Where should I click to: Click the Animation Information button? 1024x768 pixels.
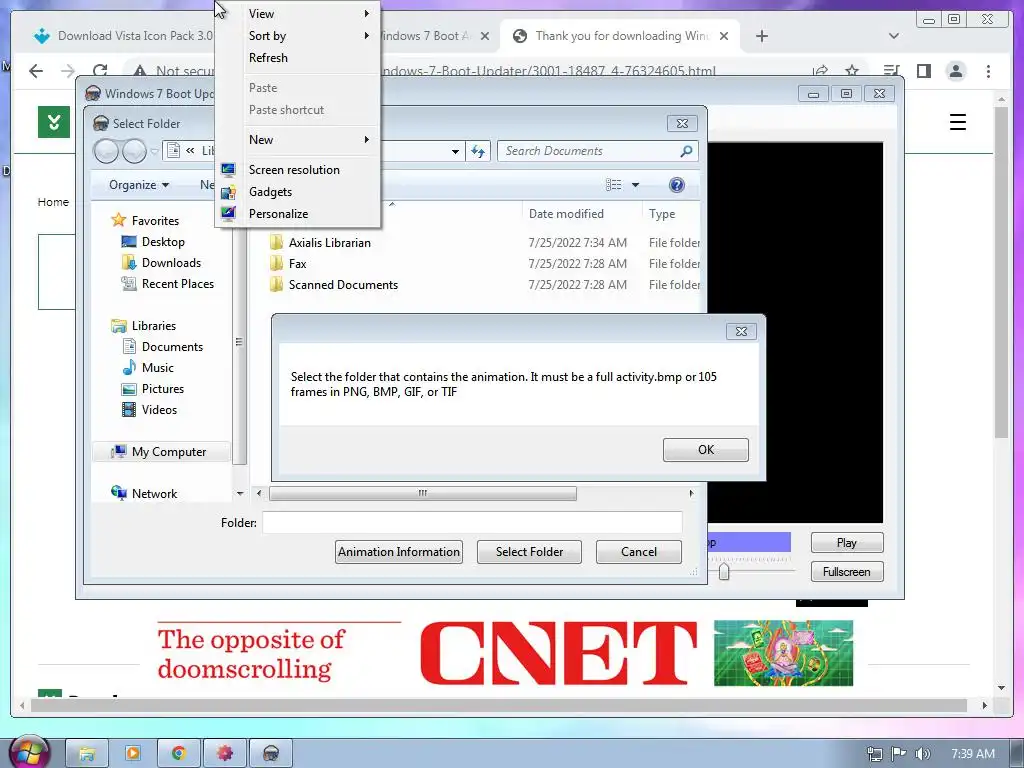pos(399,552)
